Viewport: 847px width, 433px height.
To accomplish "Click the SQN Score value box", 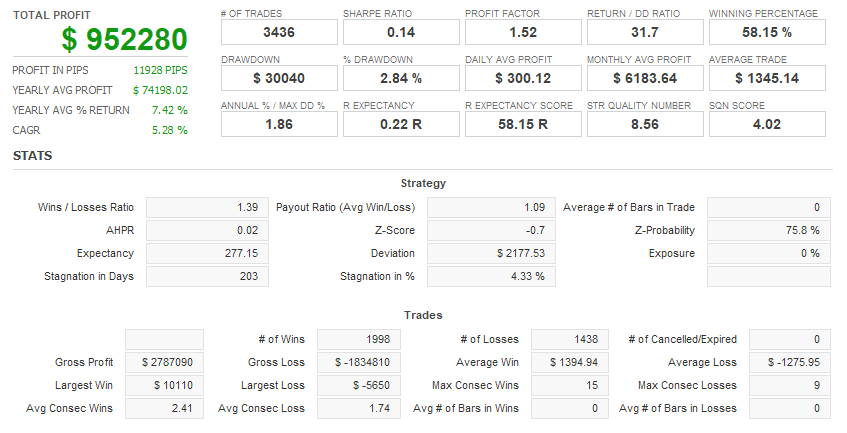I will (x=767, y=124).
